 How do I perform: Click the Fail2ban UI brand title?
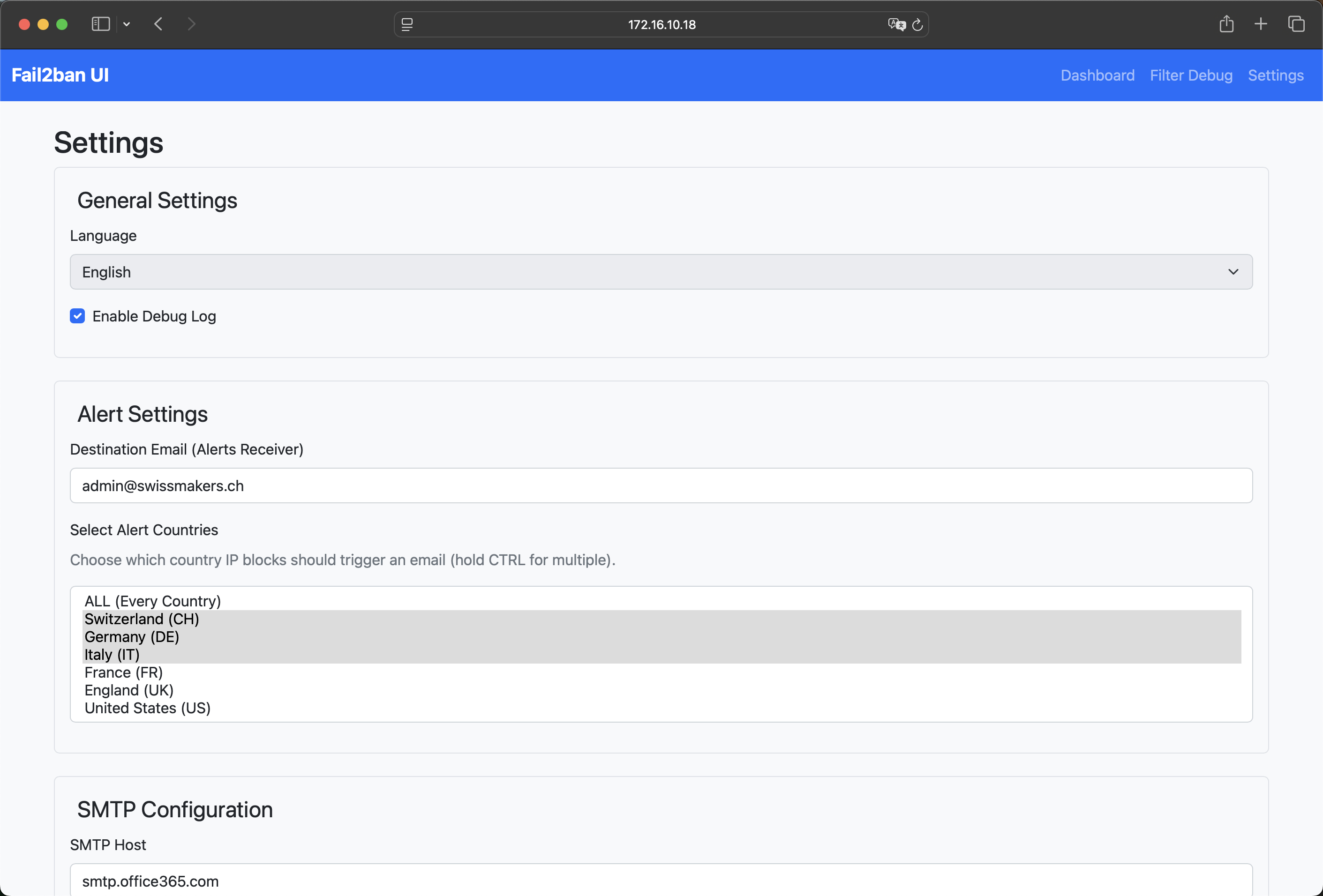point(60,75)
